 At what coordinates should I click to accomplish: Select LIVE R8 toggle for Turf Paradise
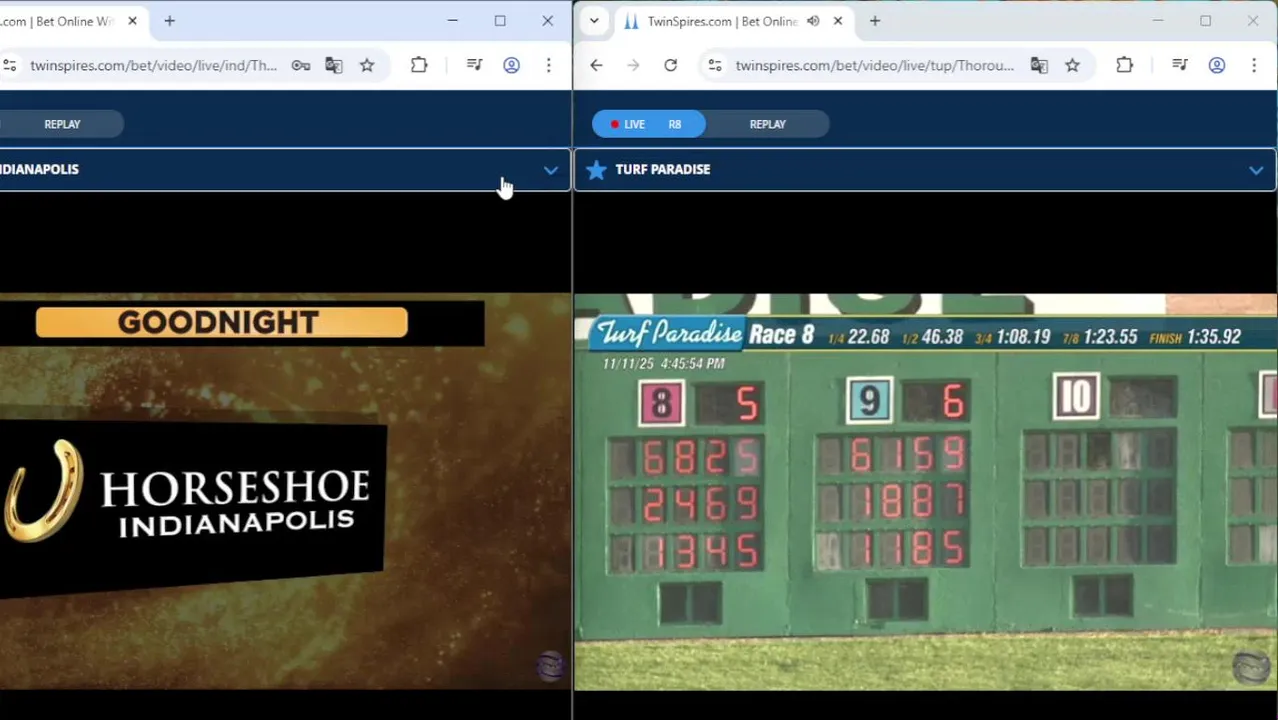pyautogui.click(x=649, y=124)
